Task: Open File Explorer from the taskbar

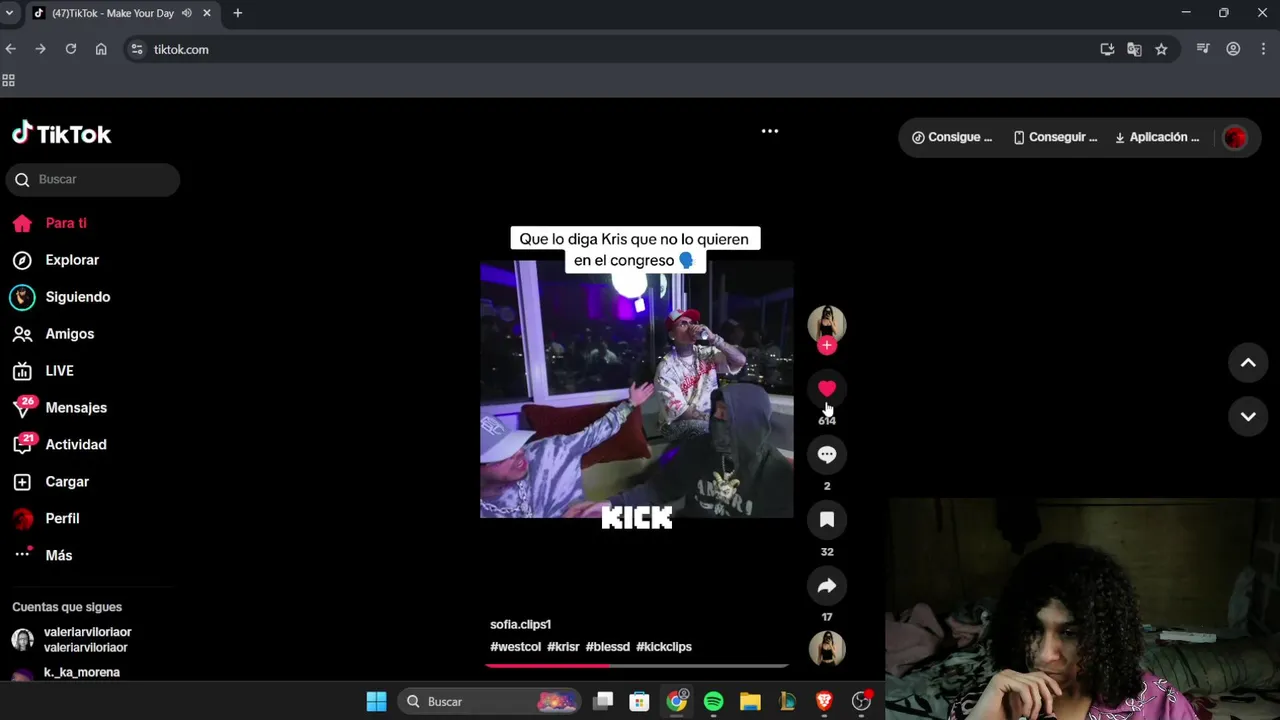Action: tap(750, 702)
